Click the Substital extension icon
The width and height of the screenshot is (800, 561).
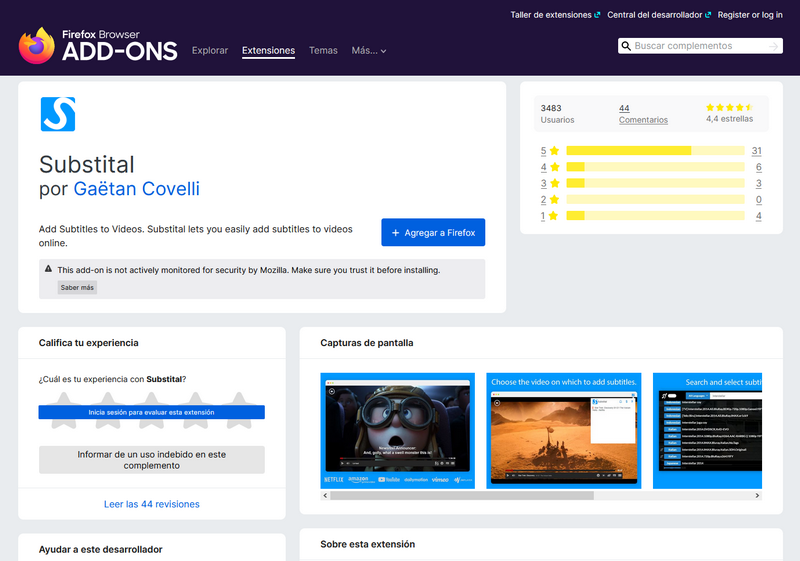click(58, 114)
